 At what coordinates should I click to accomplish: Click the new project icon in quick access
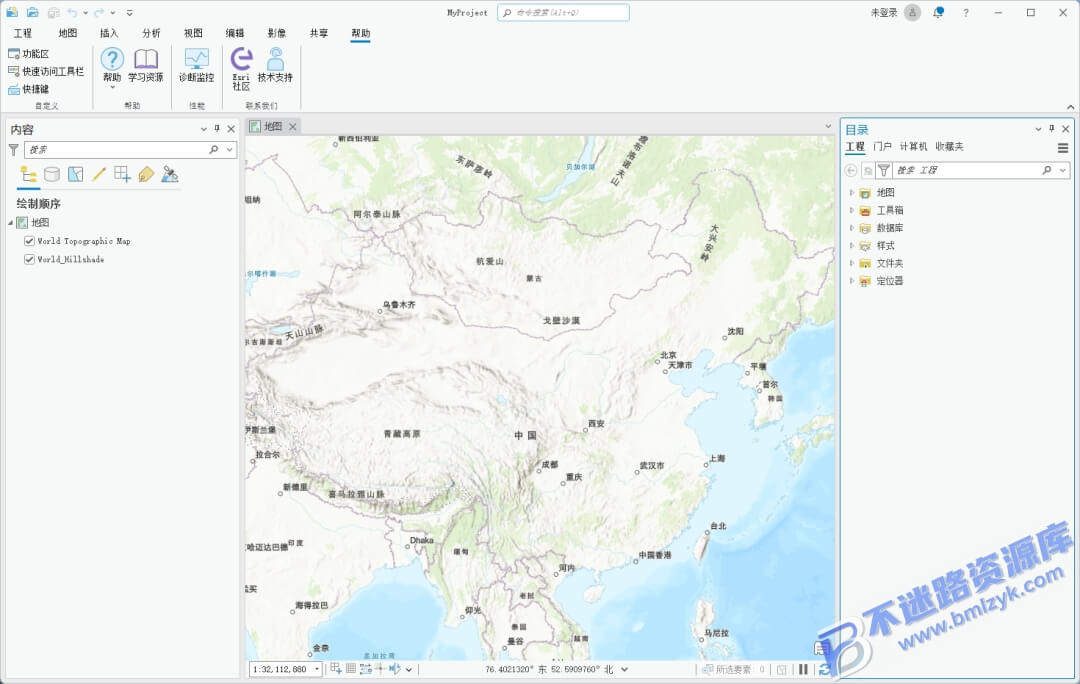12,12
